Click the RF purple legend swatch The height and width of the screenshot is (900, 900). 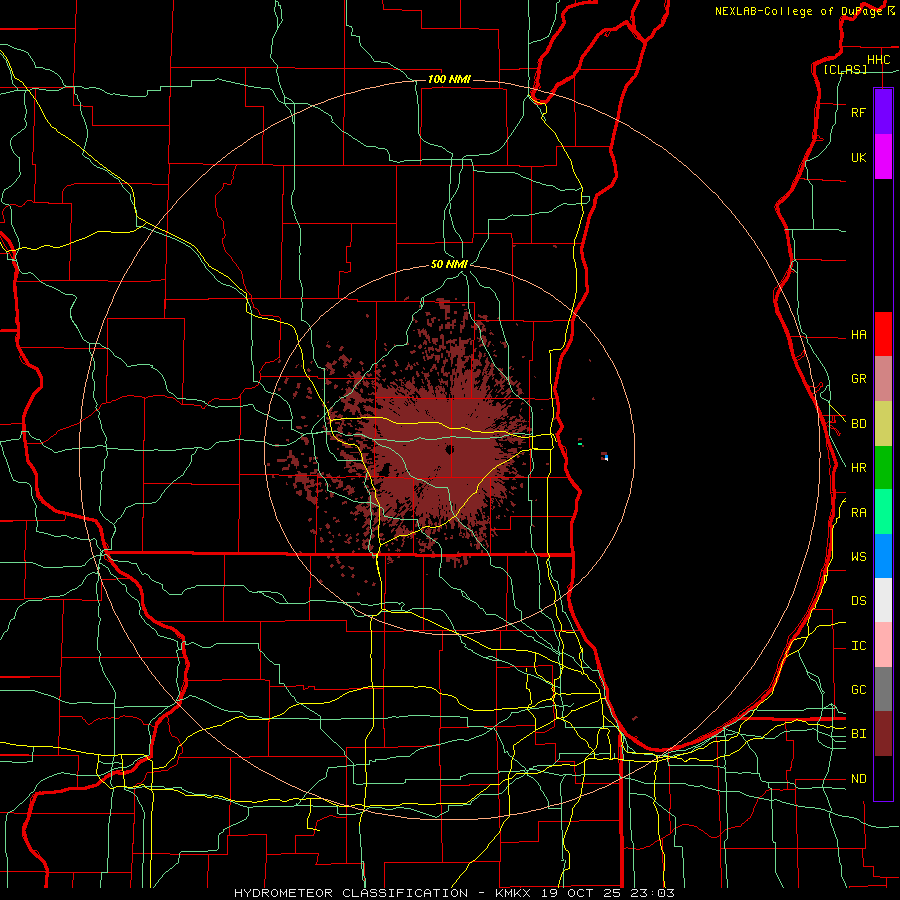pyautogui.click(x=883, y=112)
